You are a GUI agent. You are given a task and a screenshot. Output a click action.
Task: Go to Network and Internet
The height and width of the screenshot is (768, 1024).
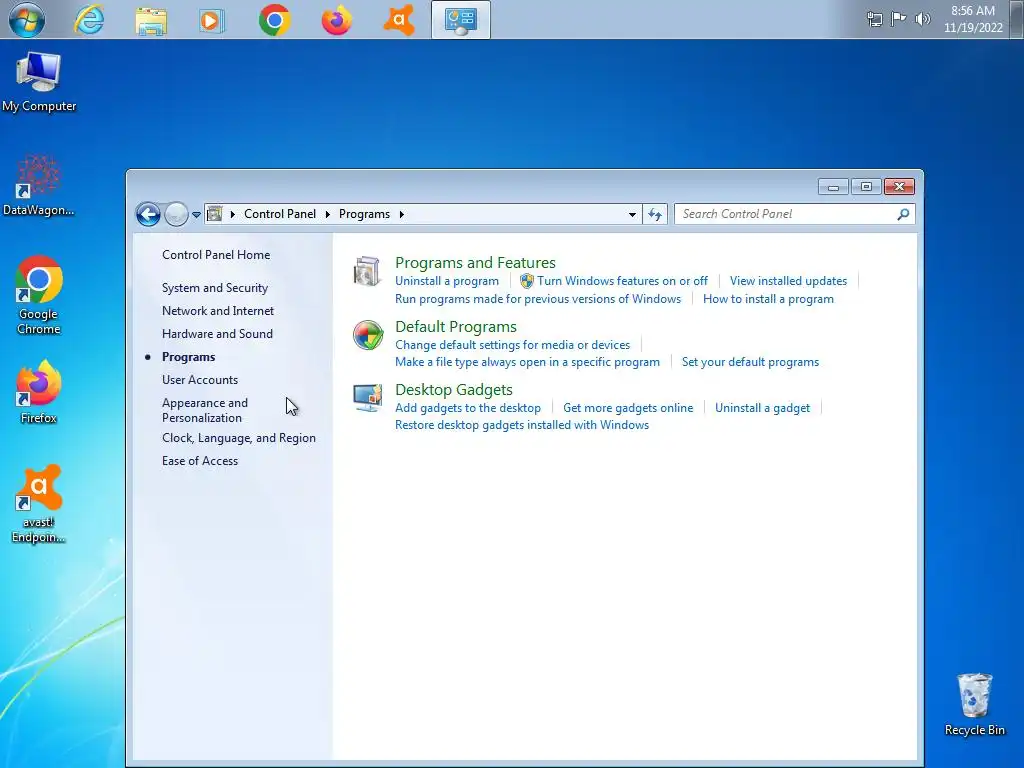(x=217, y=311)
